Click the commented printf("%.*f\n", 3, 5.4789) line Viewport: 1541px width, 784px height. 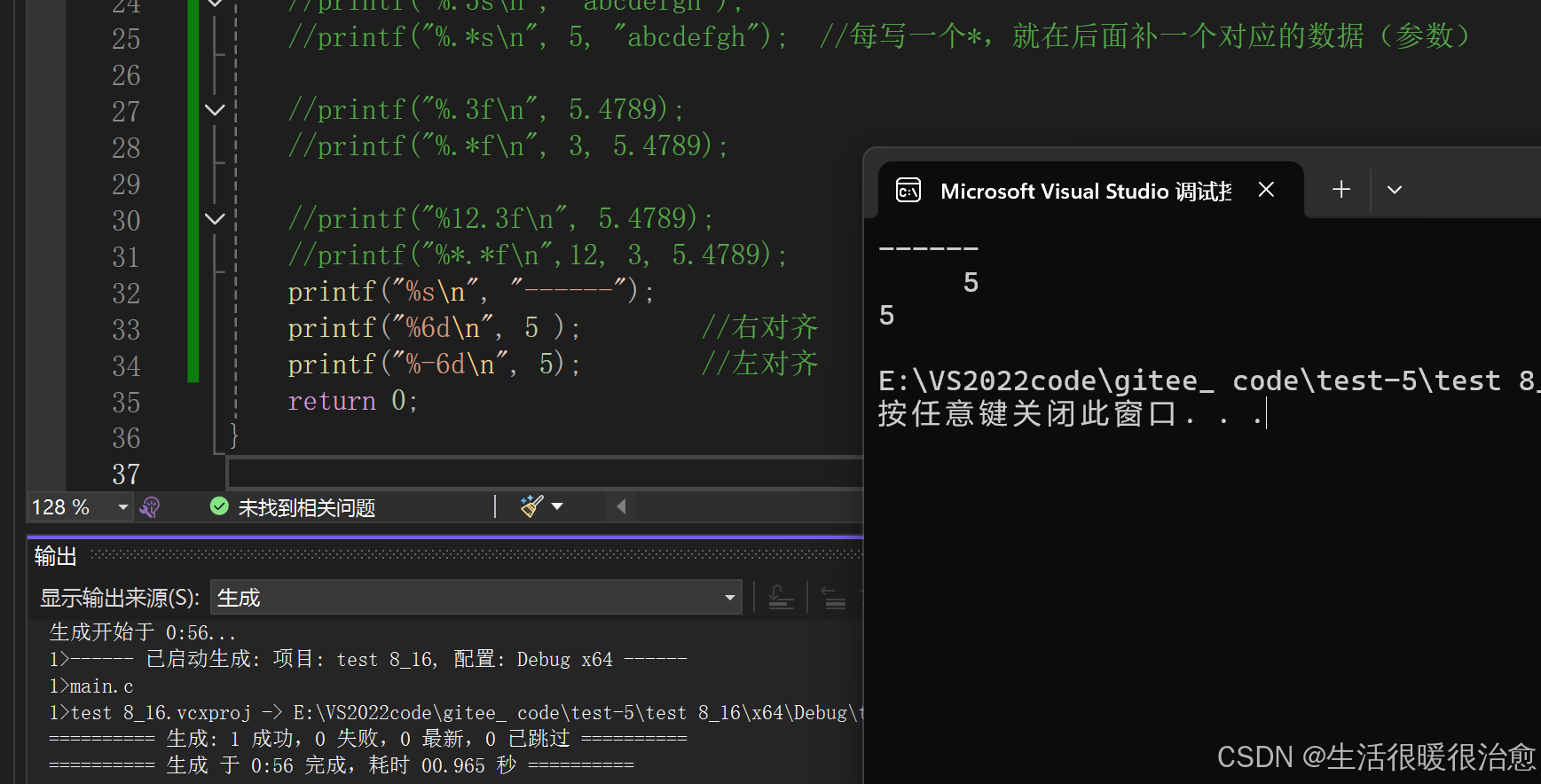click(x=507, y=146)
